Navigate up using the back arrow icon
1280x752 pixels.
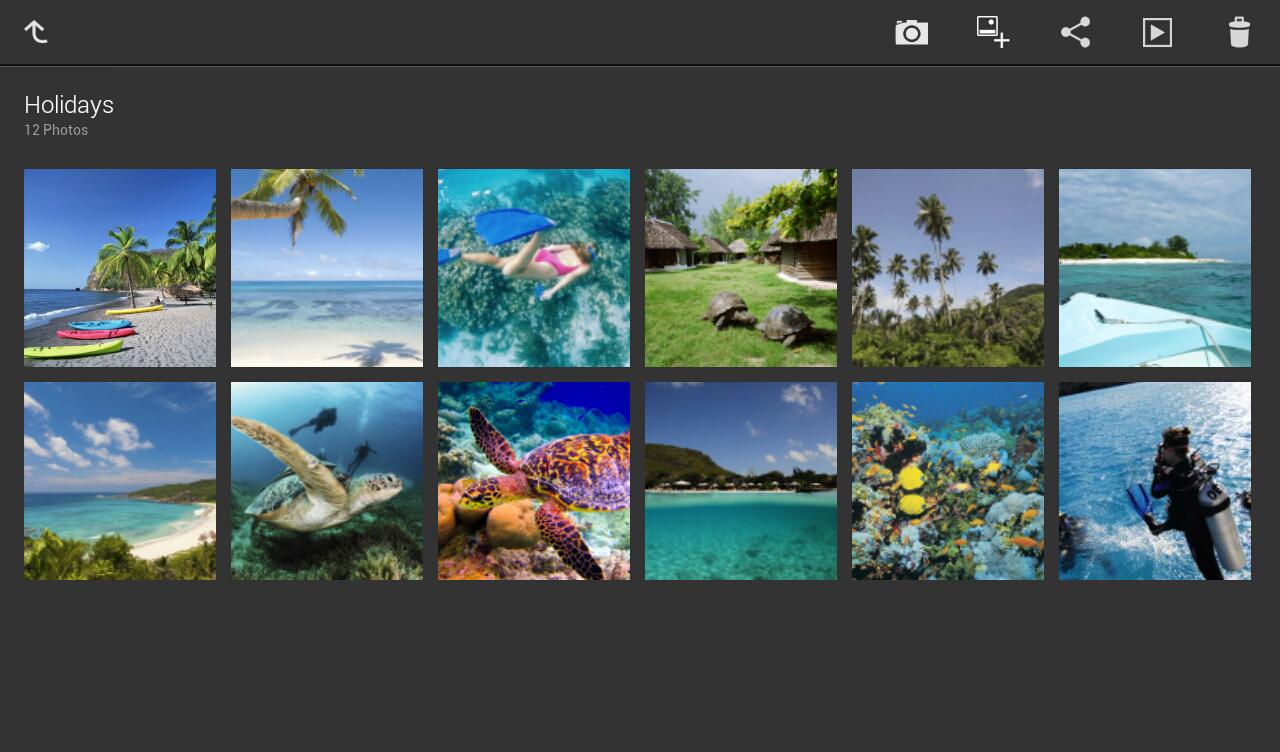coord(36,31)
